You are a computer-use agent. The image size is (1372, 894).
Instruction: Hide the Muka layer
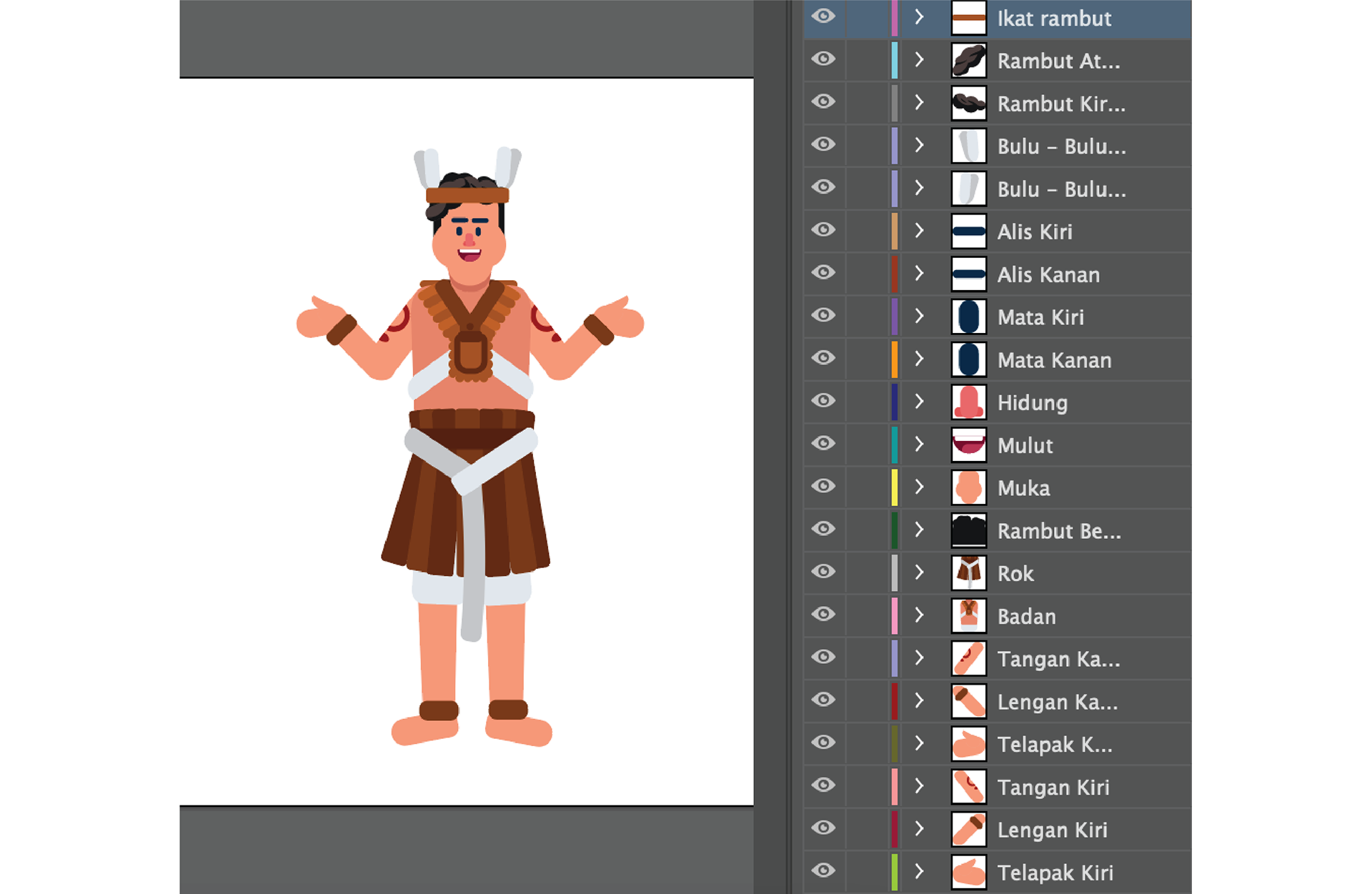coord(823,486)
